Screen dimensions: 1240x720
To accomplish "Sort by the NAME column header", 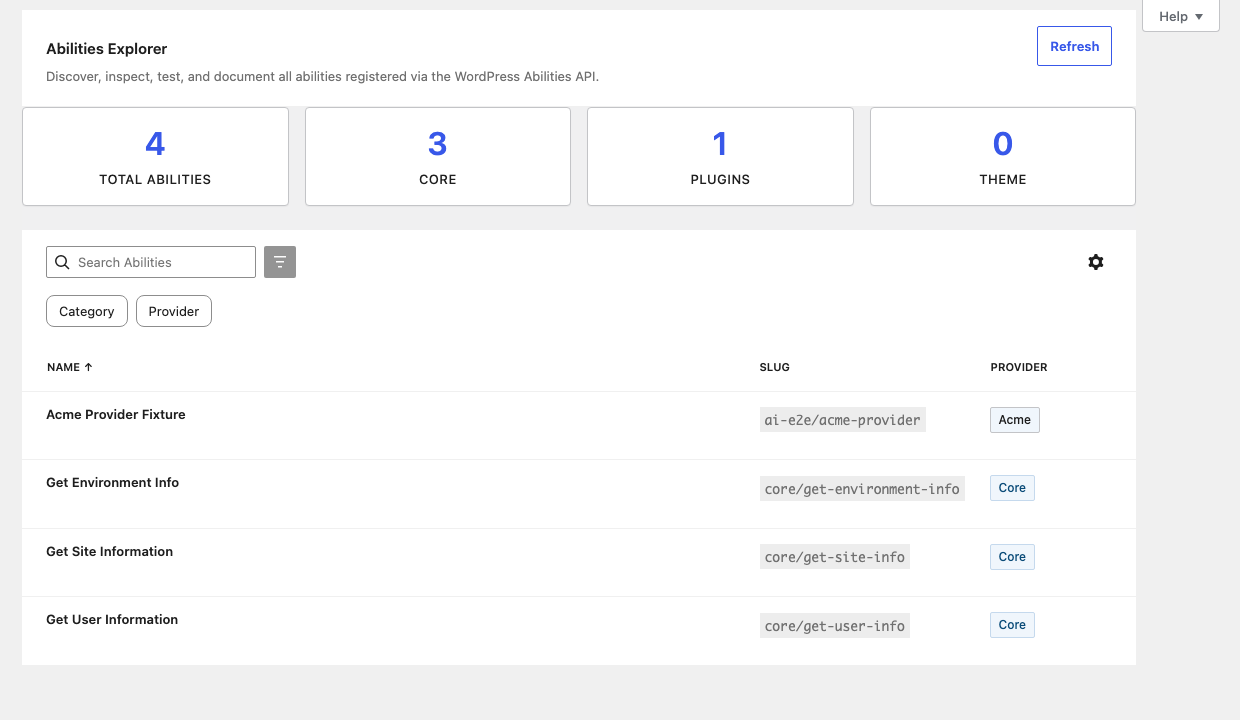I will coord(70,367).
